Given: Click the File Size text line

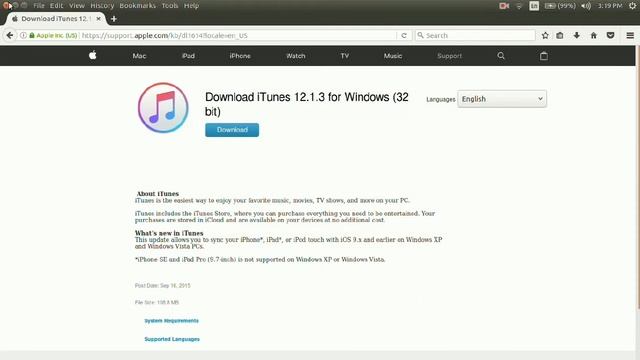Looking at the screenshot, I should pyautogui.click(x=157, y=302).
